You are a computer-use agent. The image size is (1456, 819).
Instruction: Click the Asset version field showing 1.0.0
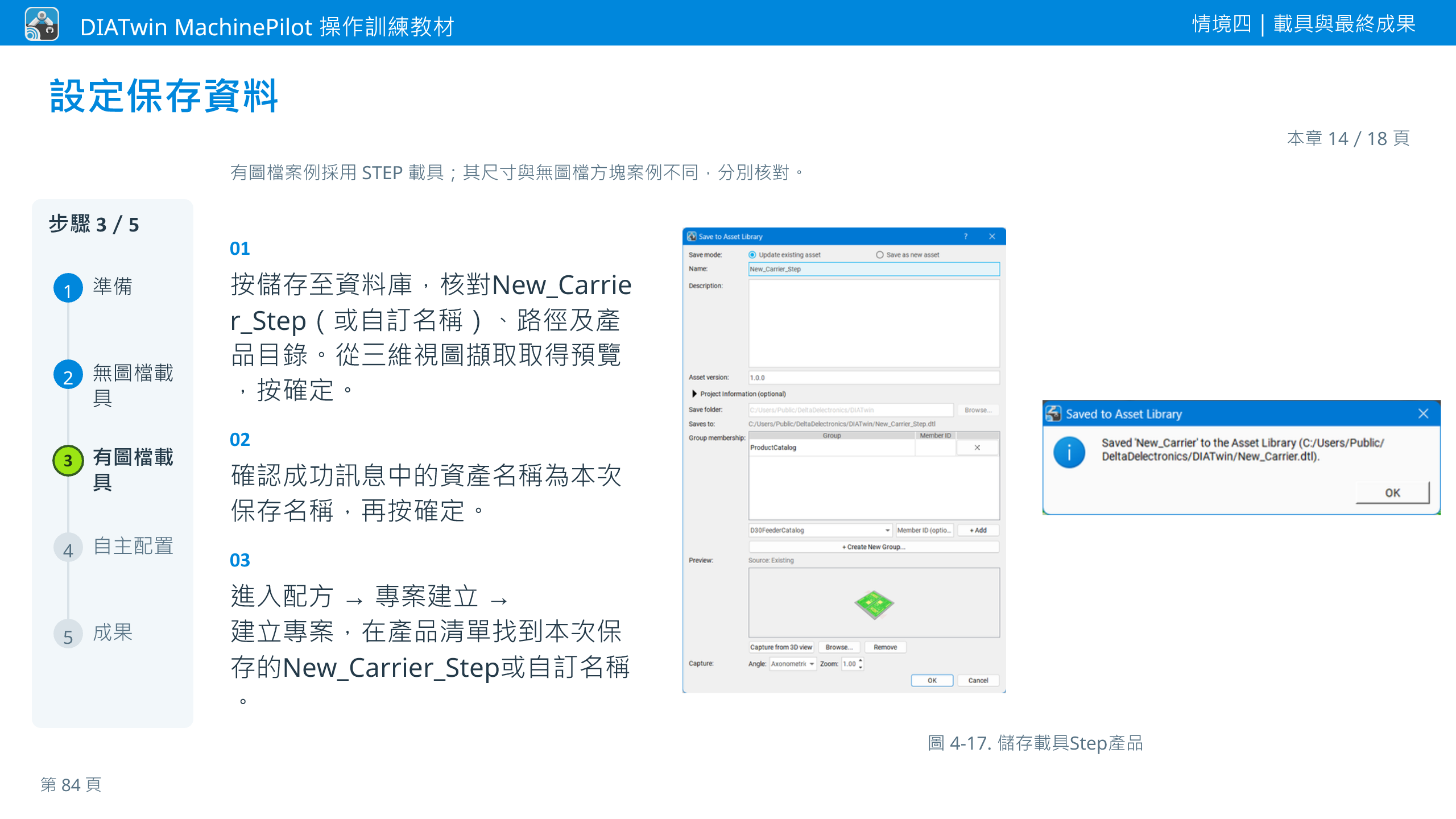pyautogui.click(x=874, y=378)
